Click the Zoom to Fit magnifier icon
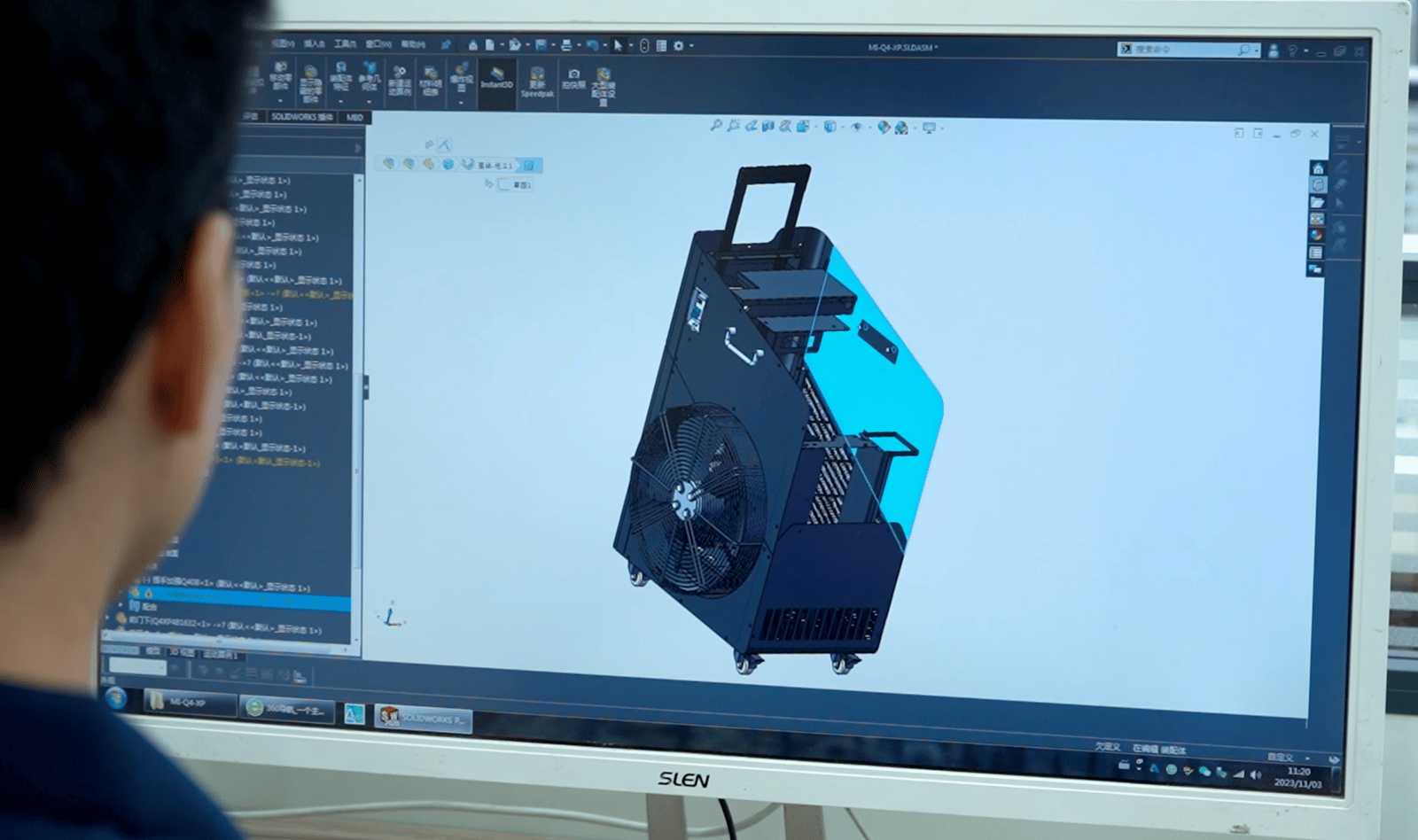This screenshot has width=1418, height=840. click(x=716, y=126)
